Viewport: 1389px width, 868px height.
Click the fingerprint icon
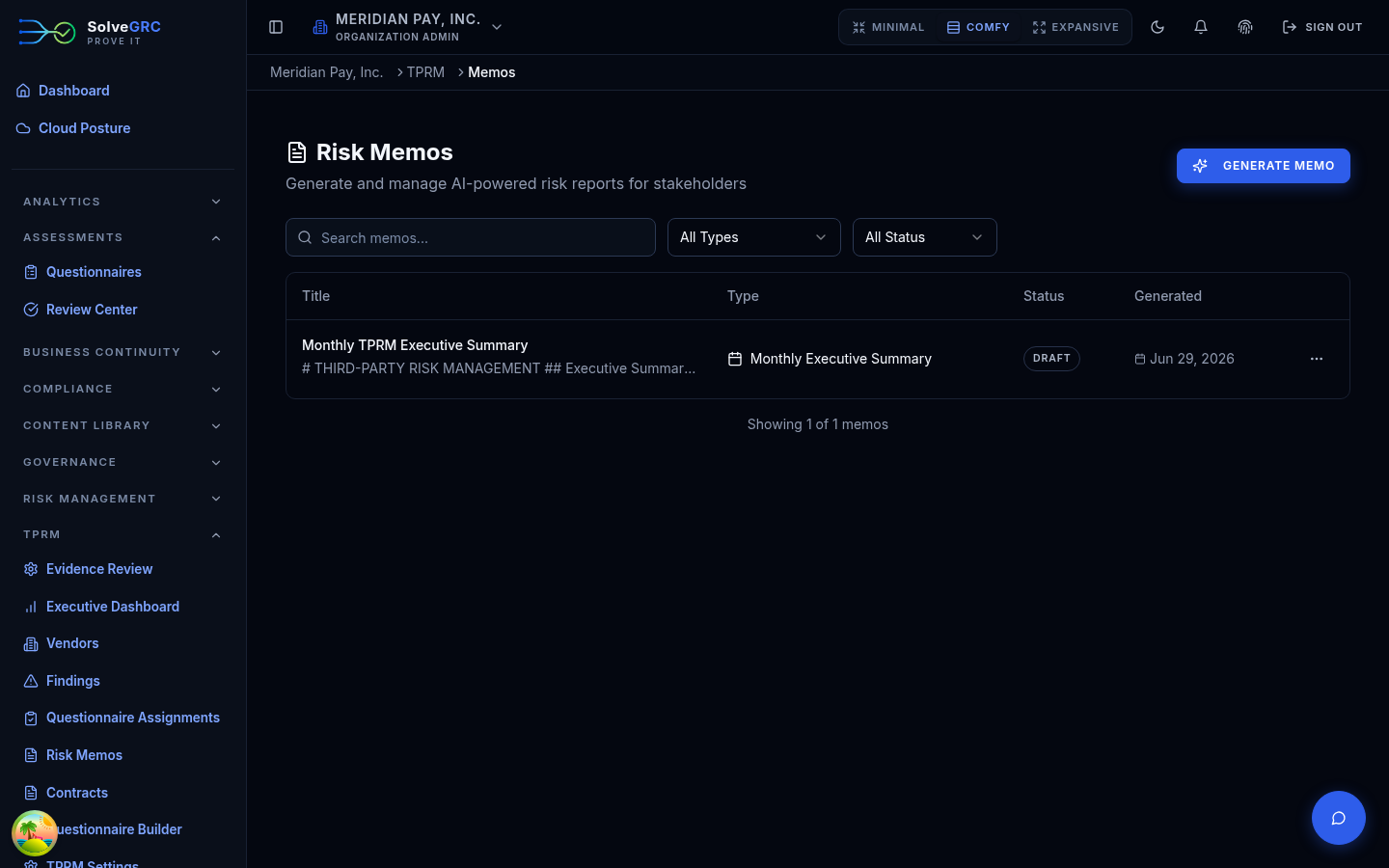1245,27
